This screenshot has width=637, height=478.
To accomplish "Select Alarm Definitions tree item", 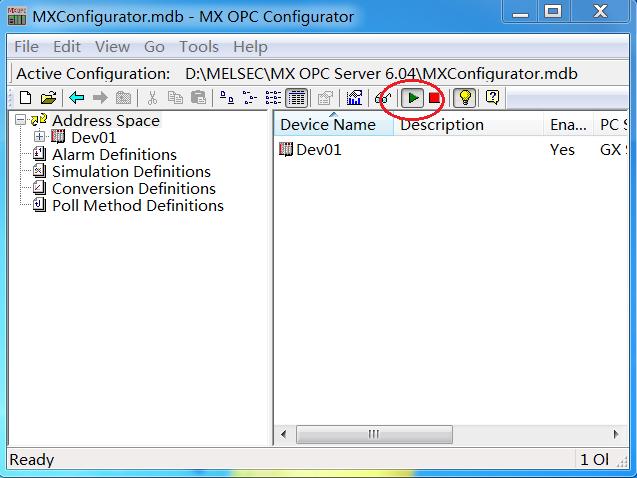I will (x=114, y=155).
